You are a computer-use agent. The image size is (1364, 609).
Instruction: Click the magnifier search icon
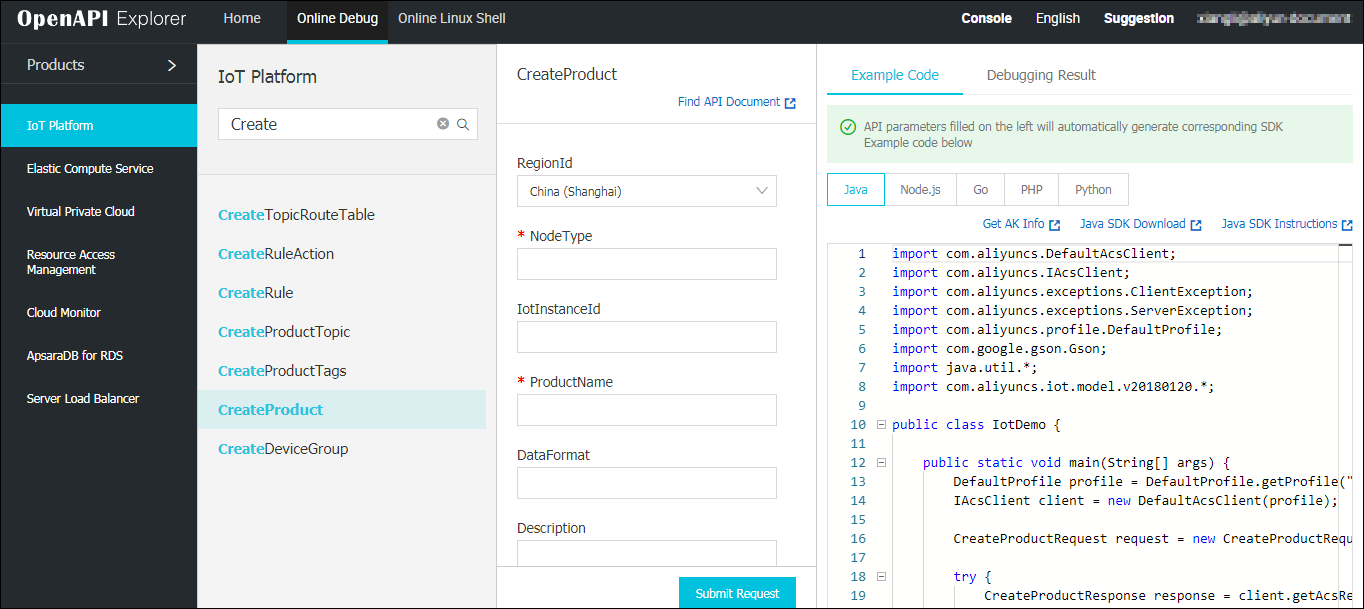pyautogui.click(x=463, y=124)
